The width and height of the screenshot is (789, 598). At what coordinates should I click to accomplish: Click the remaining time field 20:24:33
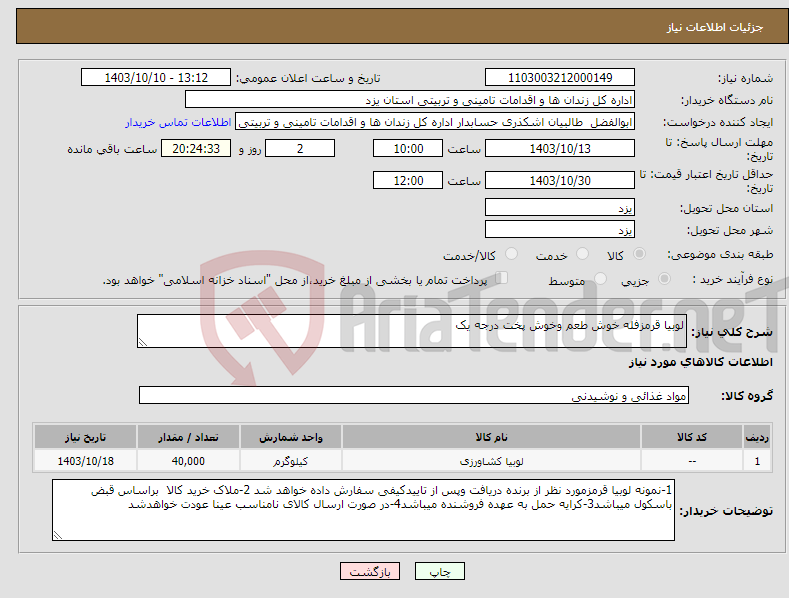click(x=196, y=148)
